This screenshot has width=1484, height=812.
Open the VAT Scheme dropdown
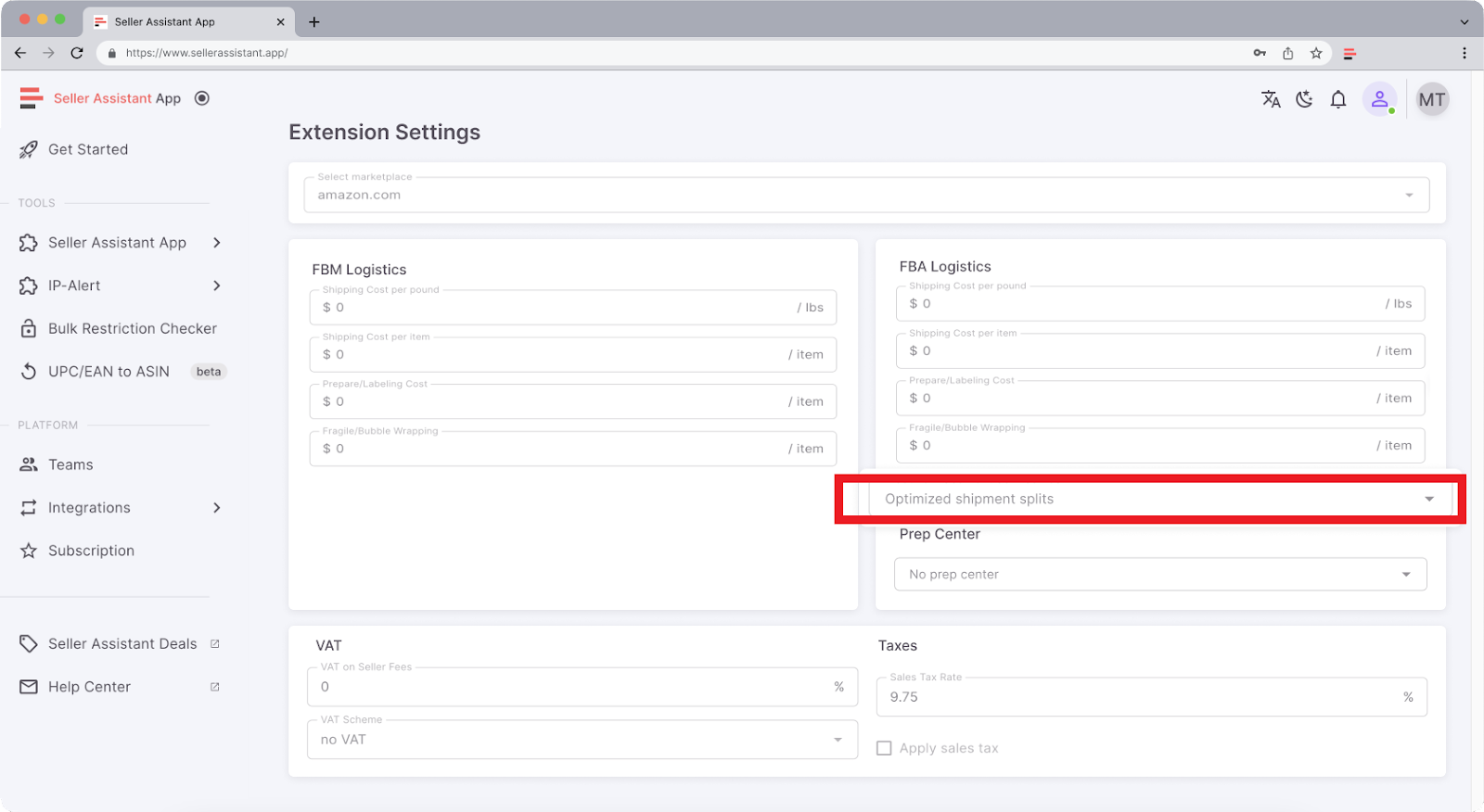(x=582, y=740)
